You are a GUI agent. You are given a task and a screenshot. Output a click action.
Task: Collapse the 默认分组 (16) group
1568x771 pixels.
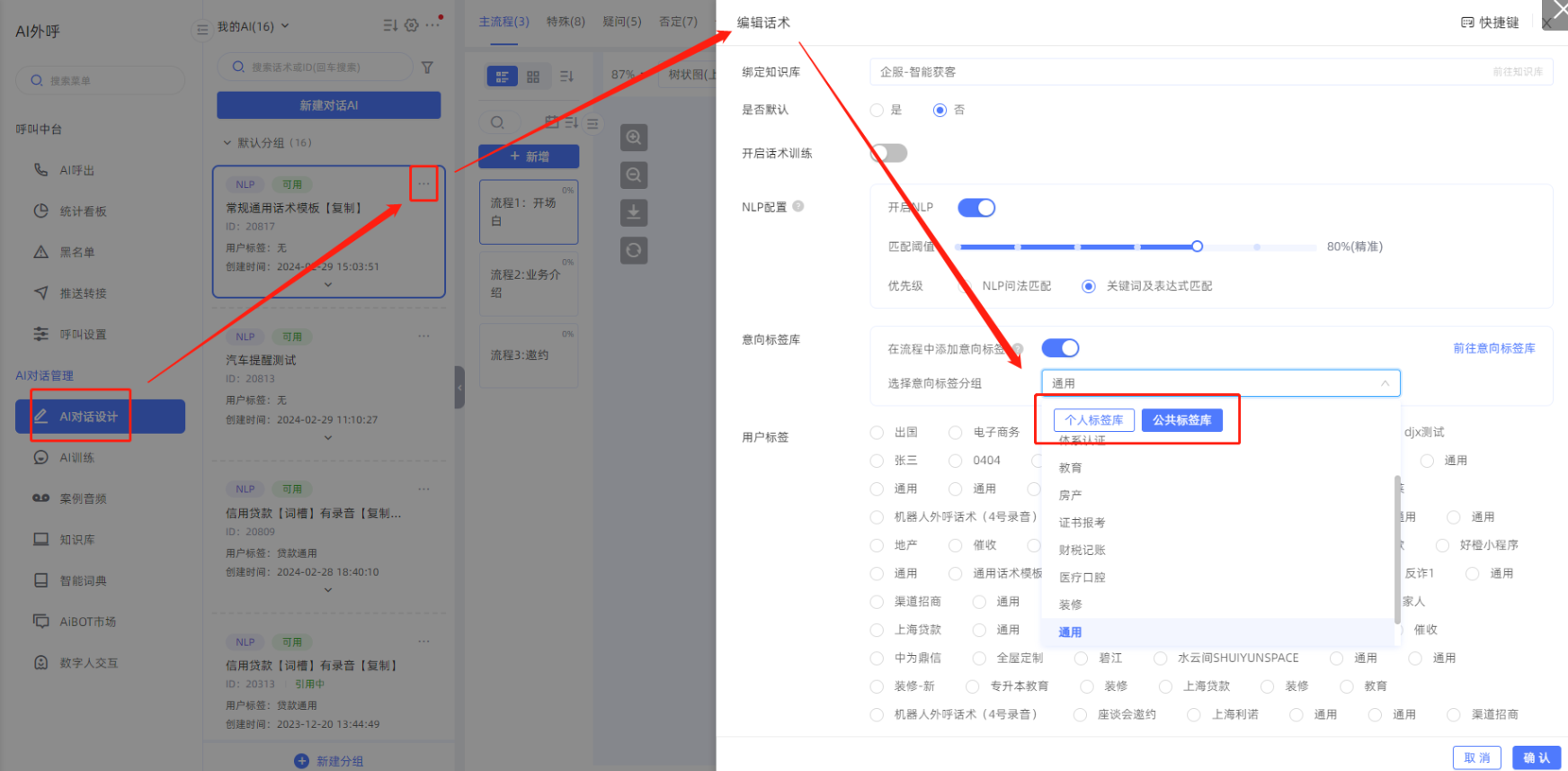(x=227, y=143)
